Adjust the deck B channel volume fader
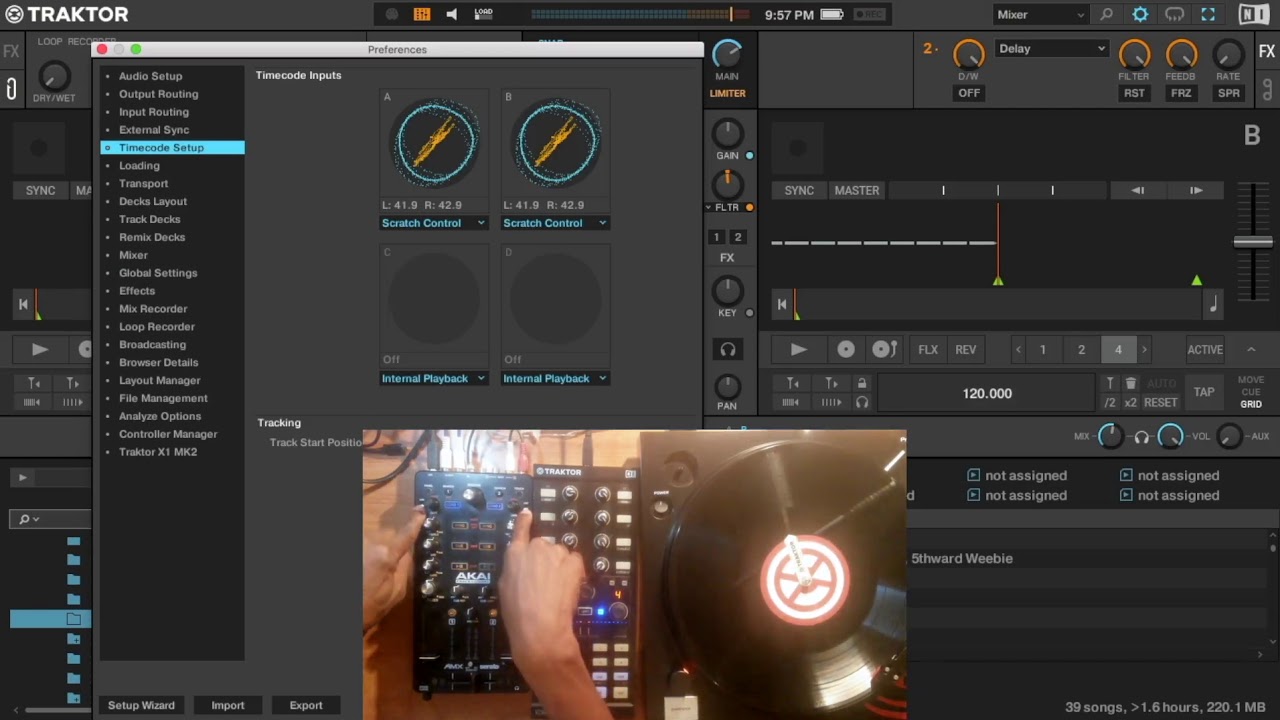1280x720 pixels. [1253, 241]
